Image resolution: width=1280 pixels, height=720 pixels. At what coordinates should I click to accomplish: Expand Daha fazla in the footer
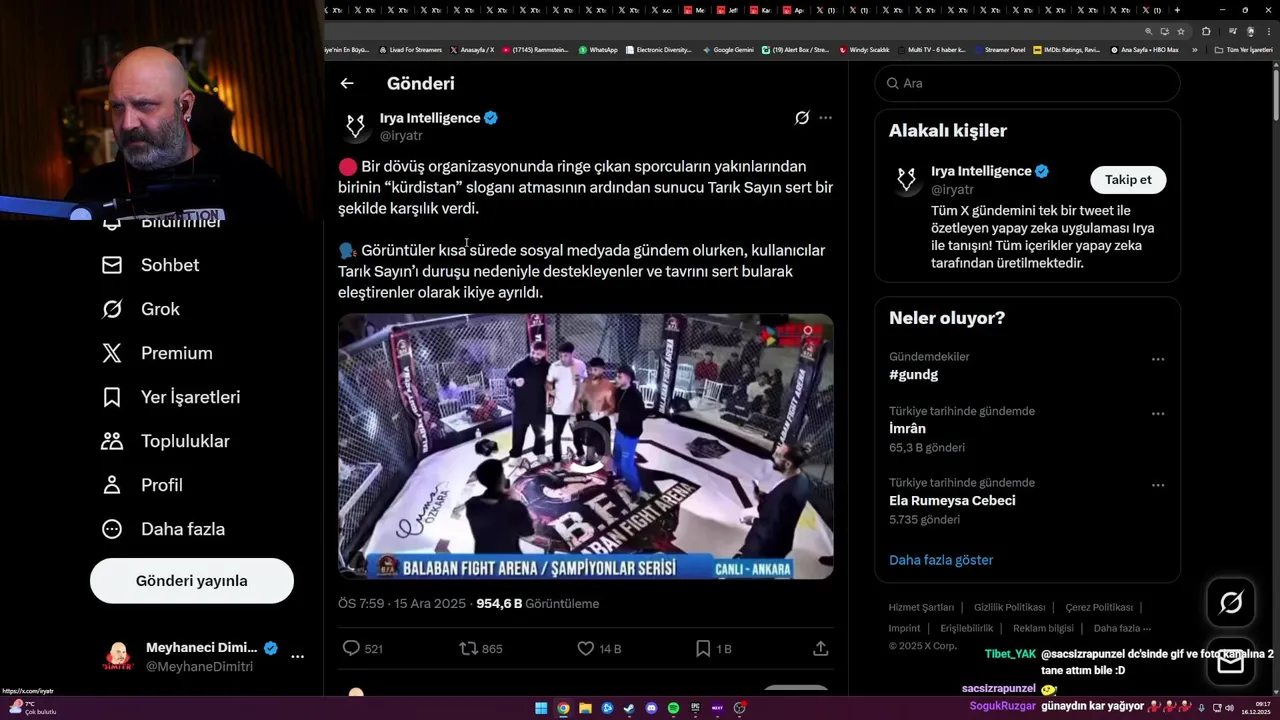[x=1122, y=628]
